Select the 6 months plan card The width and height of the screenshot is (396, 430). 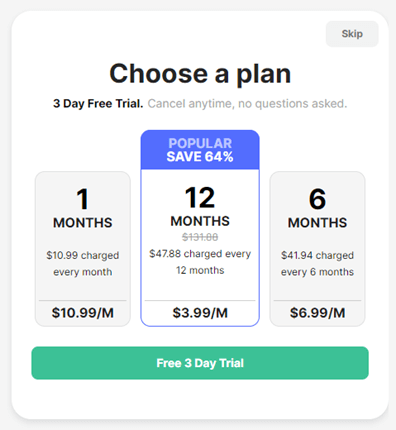click(x=317, y=249)
